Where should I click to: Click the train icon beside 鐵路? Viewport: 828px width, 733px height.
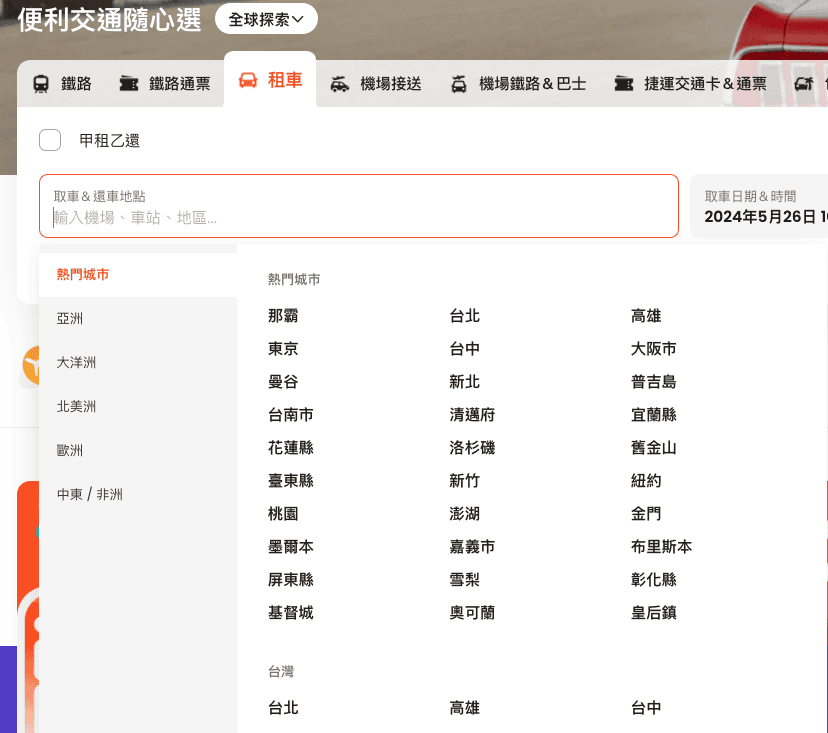click(x=41, y=84)
